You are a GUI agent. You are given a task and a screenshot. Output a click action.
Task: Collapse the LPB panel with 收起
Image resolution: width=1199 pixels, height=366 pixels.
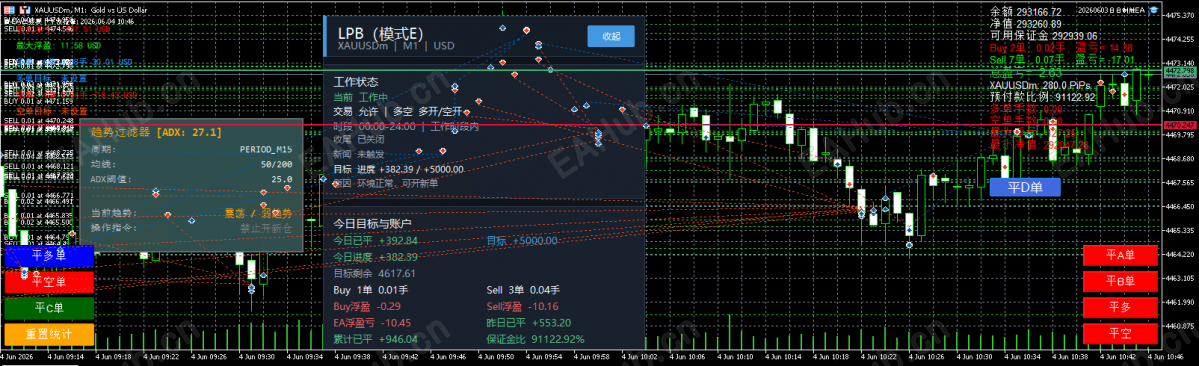coord(611,36)
